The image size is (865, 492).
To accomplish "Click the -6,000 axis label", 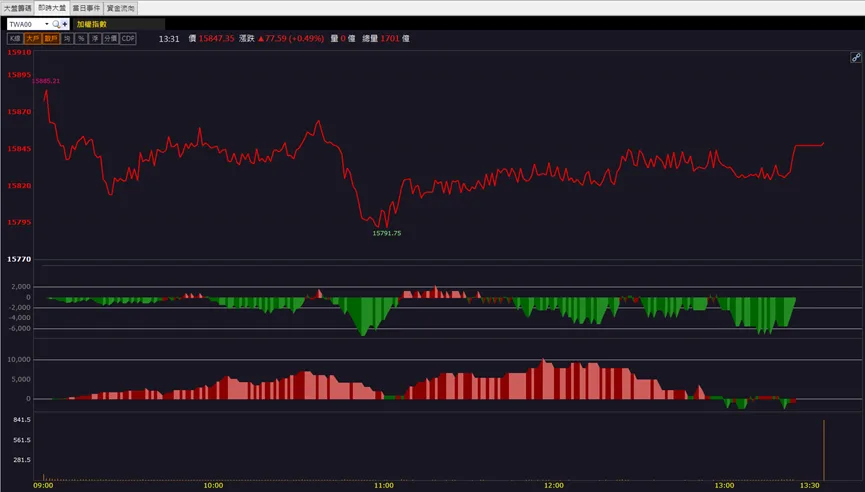I will click(x=20, y=329).
